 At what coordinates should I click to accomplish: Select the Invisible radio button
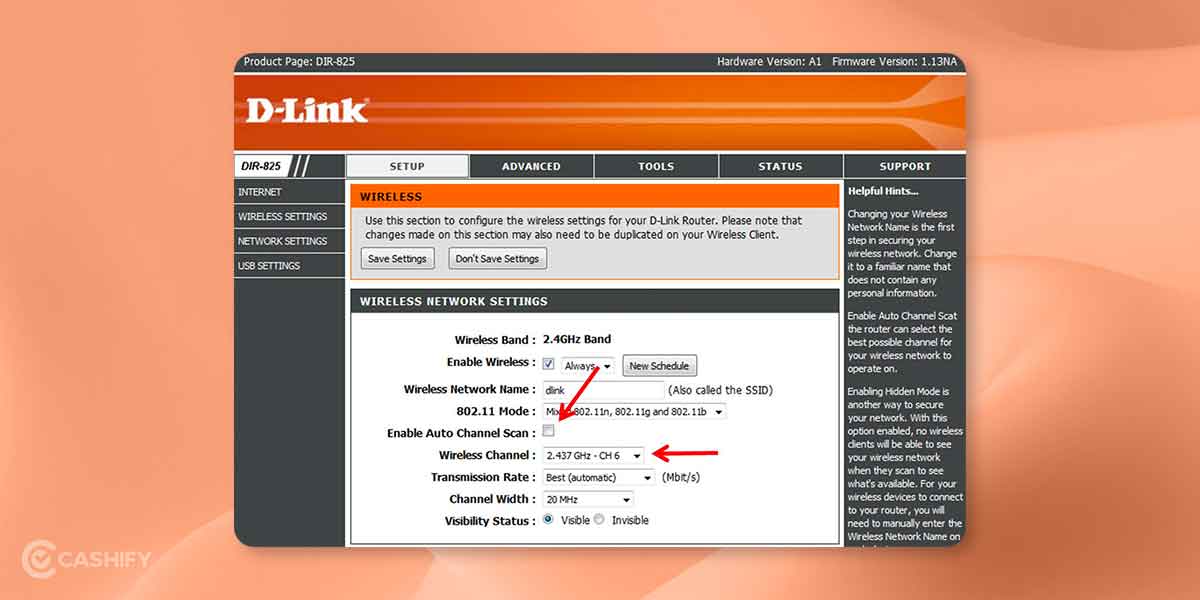pyautogui.click(x=599, y=520)
